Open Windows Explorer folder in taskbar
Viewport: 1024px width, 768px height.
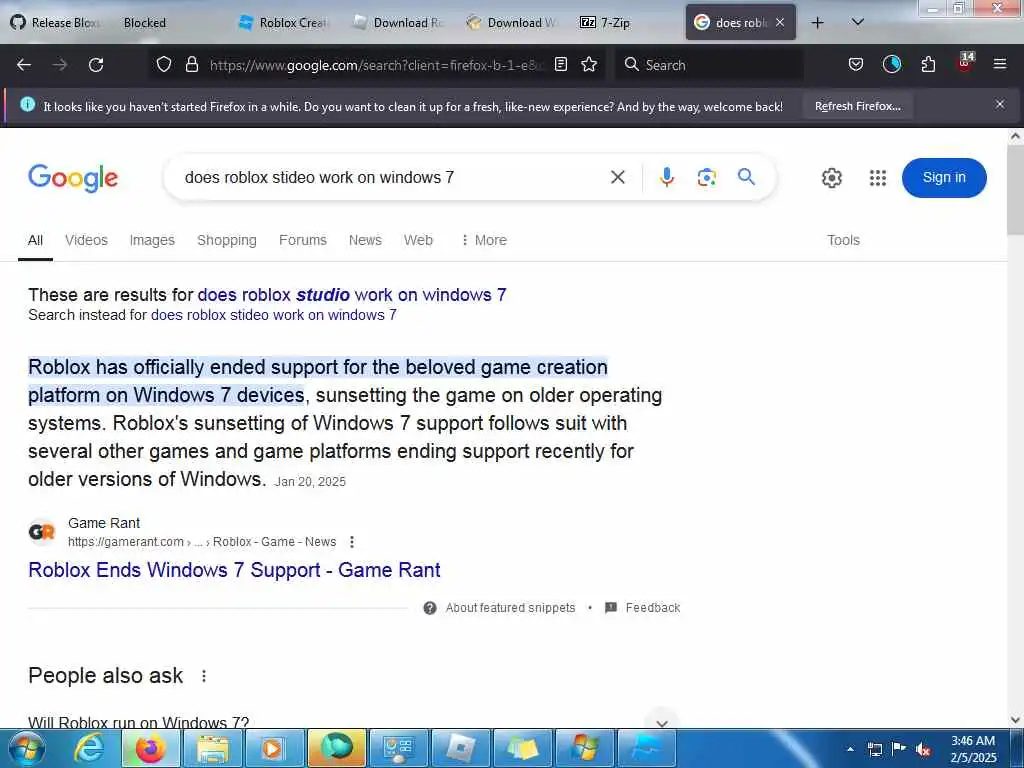pos(213,749)
